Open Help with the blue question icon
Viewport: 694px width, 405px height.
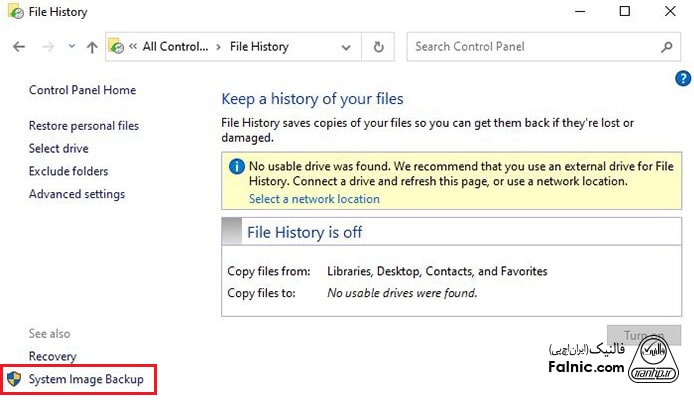point(684,78)
